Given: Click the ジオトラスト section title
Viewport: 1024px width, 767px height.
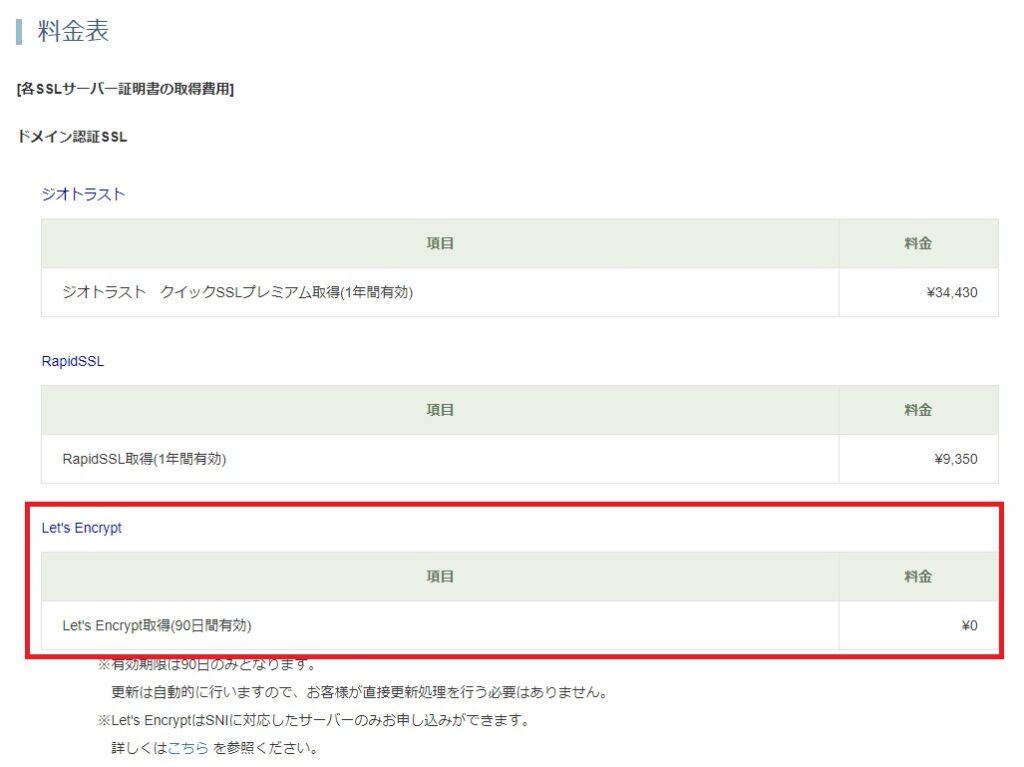Looking at the screenshot, I should [83, 194].
